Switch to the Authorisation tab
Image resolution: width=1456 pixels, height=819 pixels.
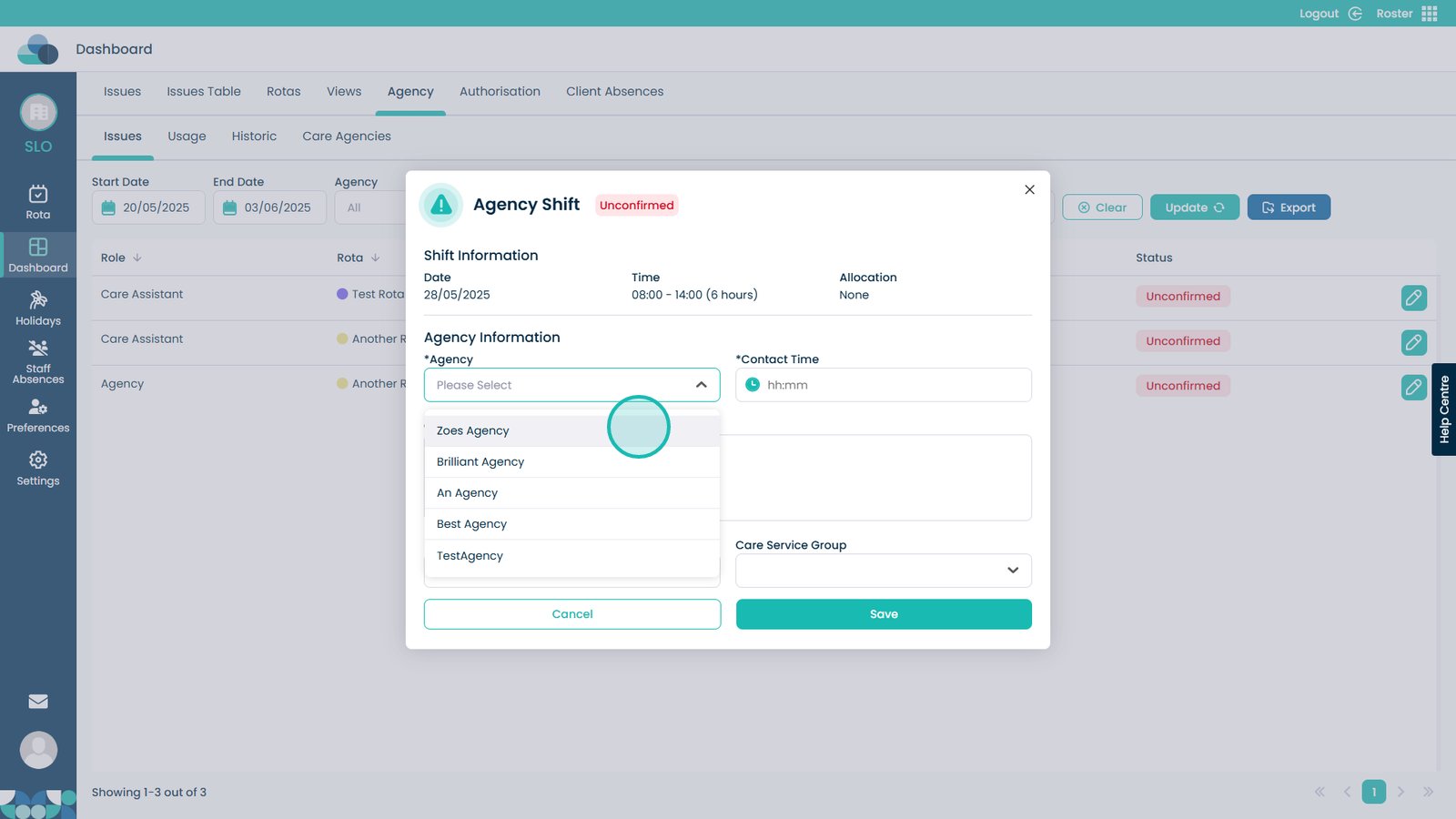(x=500, y=92)
